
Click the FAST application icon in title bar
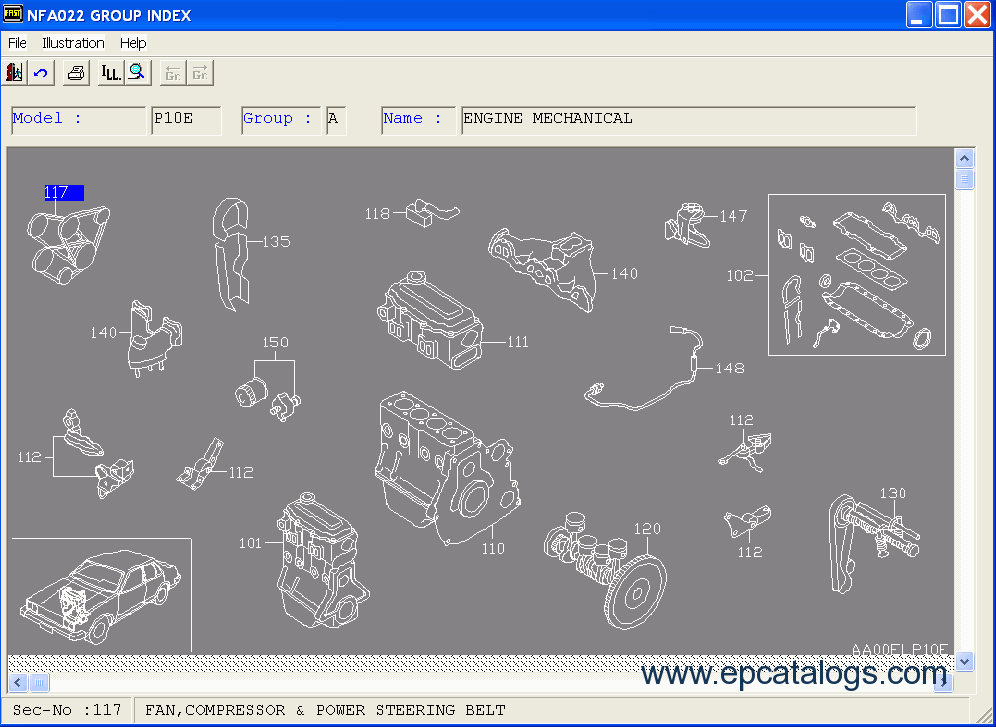point(14,15)
